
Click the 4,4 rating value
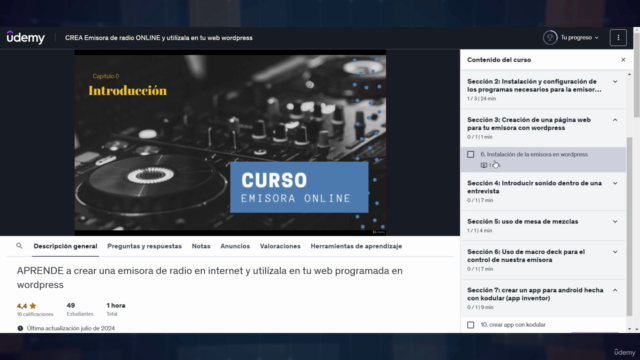(22, 306)
